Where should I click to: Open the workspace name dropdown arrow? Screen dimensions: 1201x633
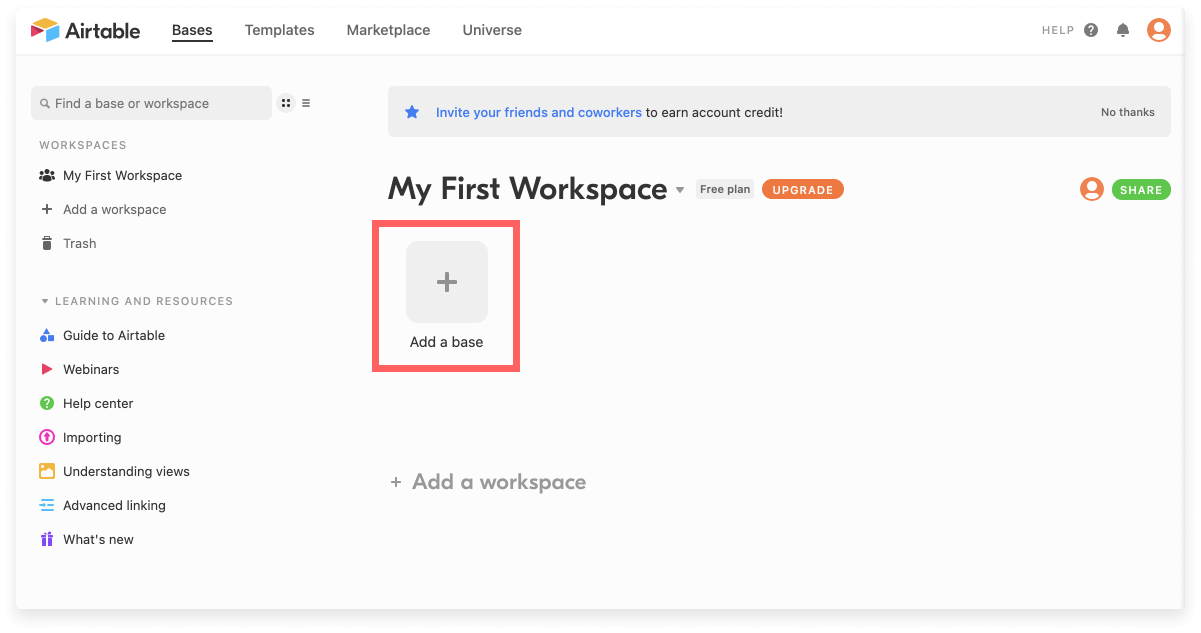pos(680,190)
